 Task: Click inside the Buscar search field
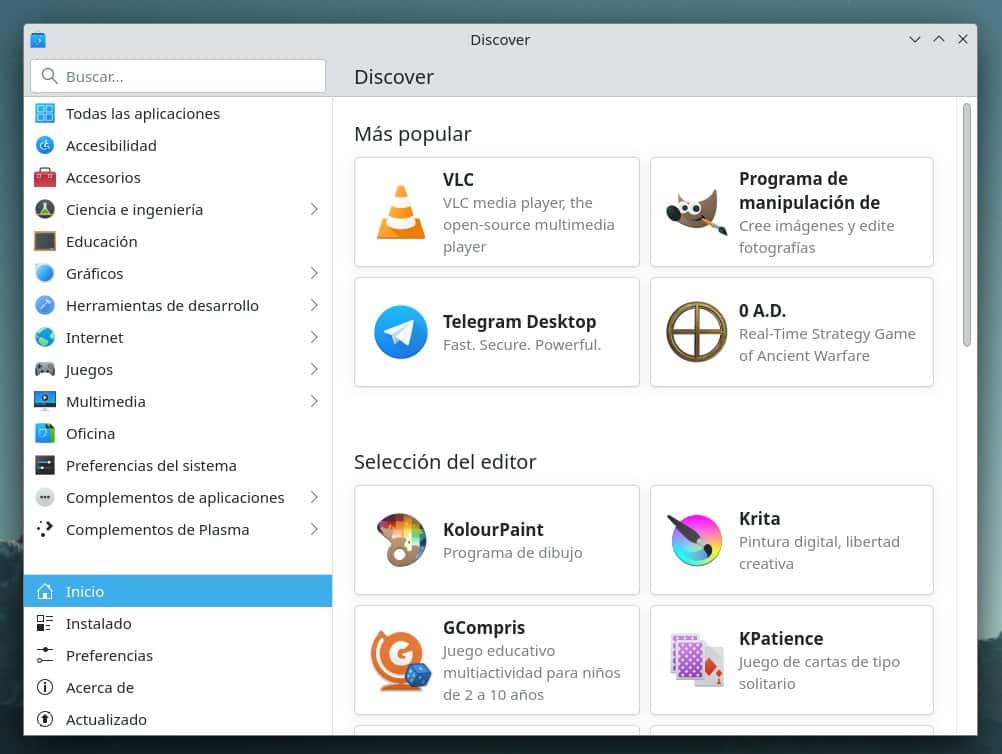click(x=177, y=76)
